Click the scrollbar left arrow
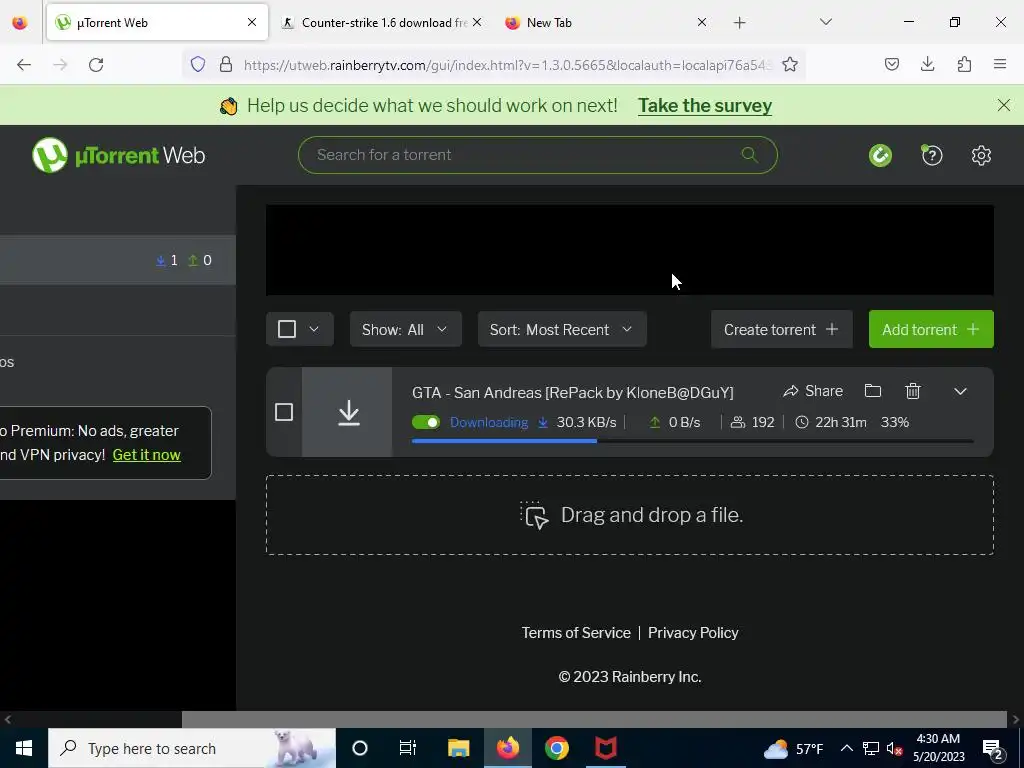The width and height of the screenshot is (1024, 768). click(x=8, y=720)
